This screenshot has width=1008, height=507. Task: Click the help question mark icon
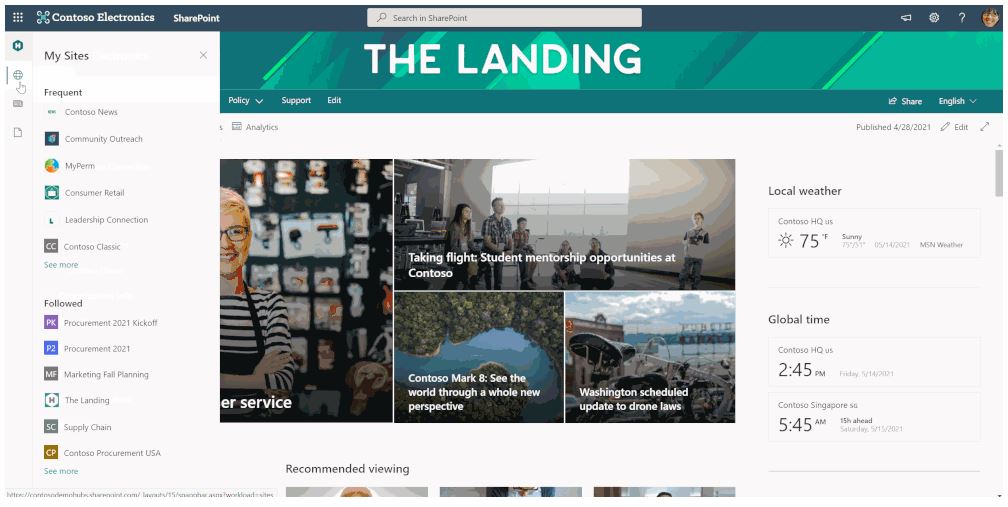point(962,18)
